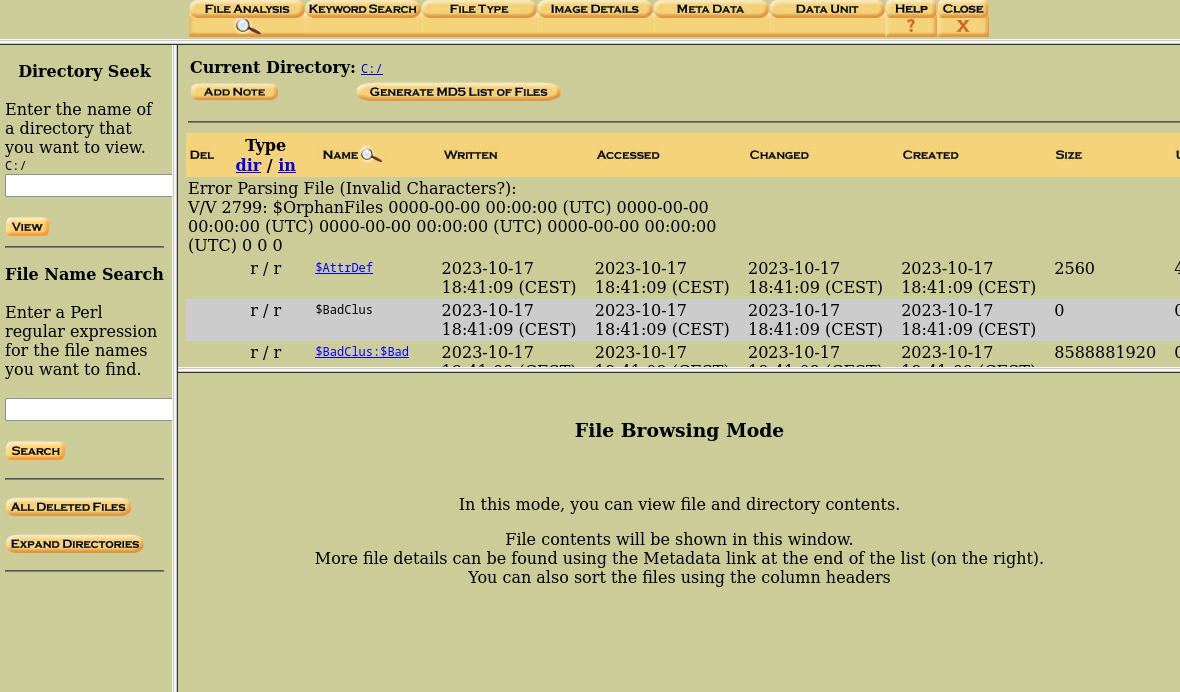Focus the directory name input field
Image resolution: width=1180 pixels, height=692 pixels.
coord(88,186)
